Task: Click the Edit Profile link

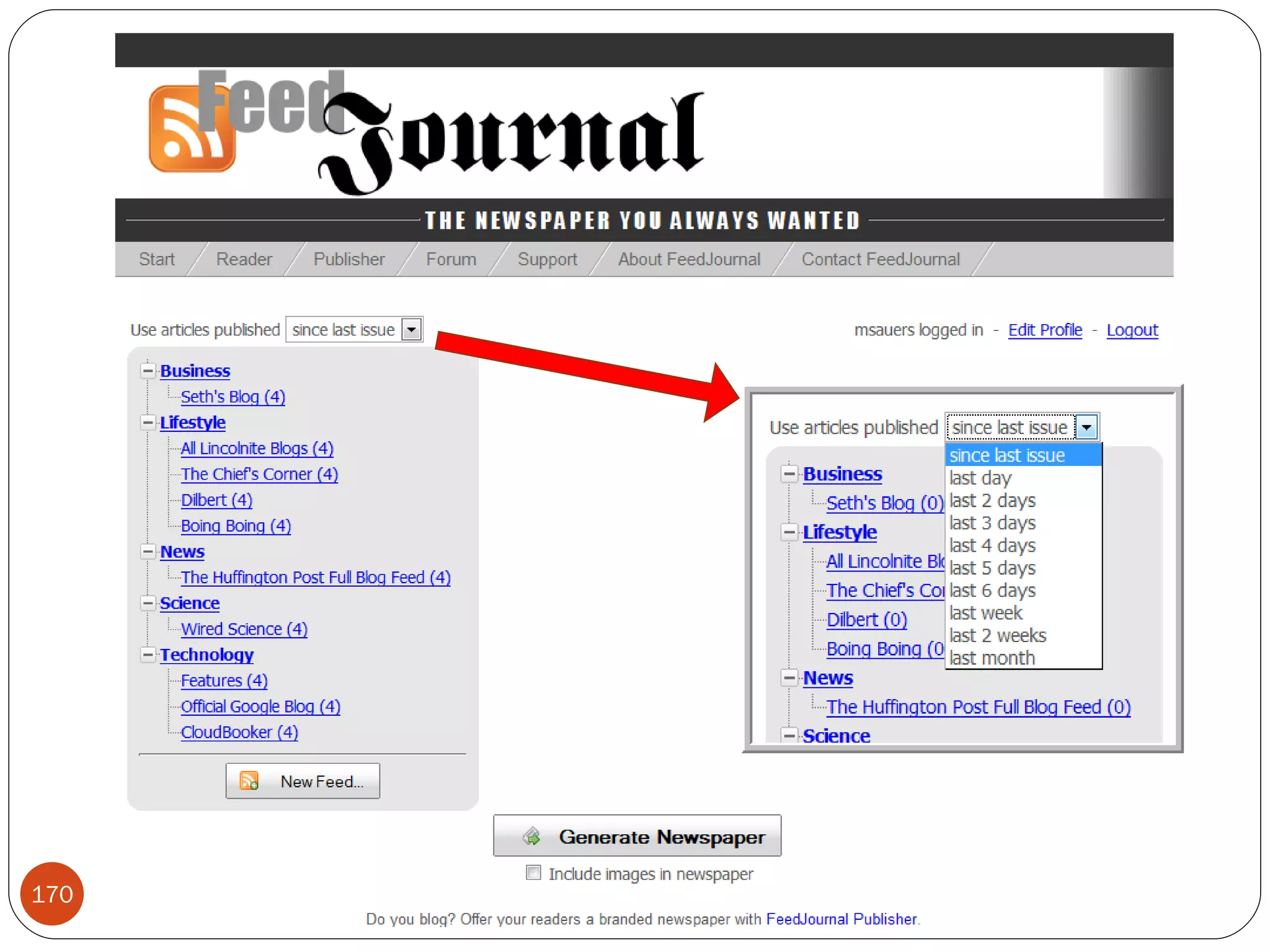Action: 1044,330
